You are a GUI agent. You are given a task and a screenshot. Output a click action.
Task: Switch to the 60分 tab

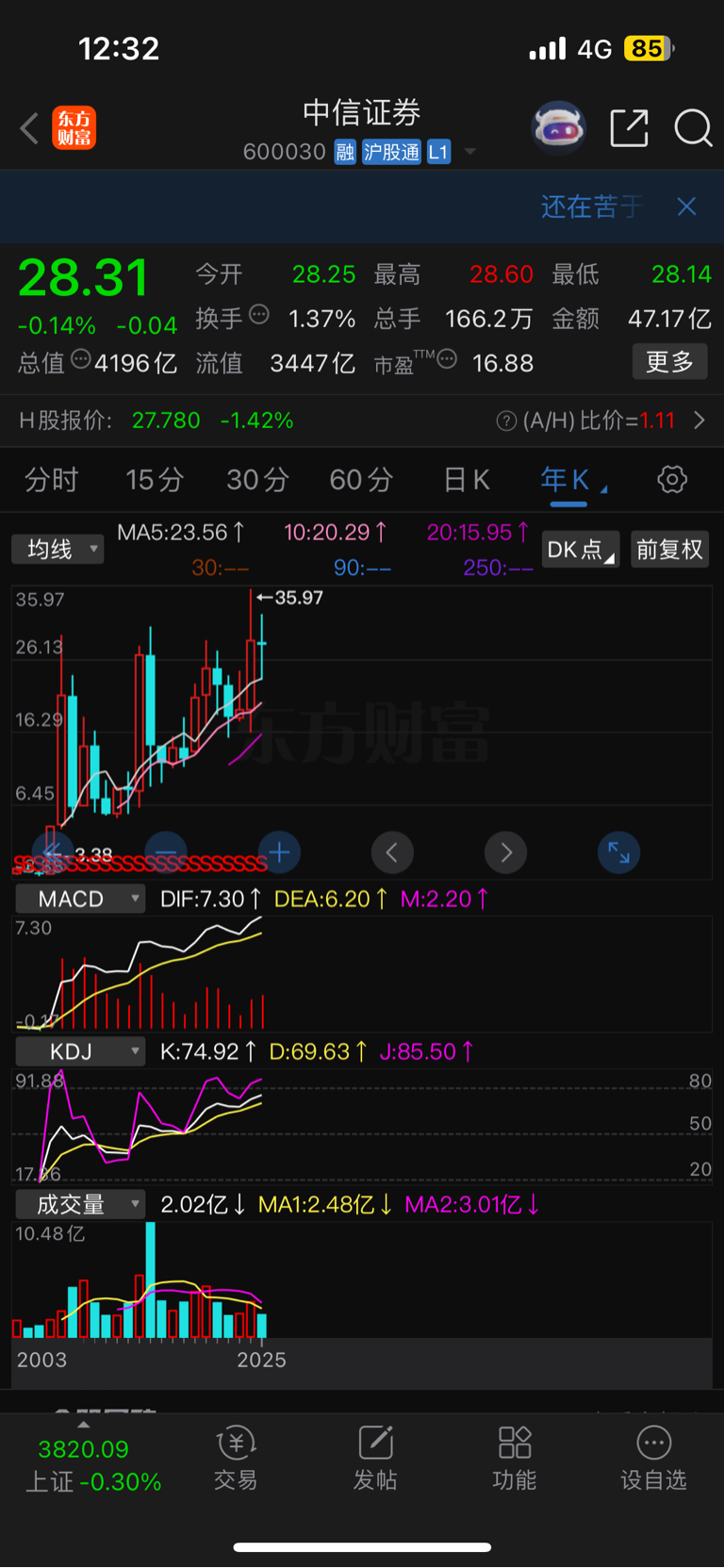tap(361, 480)
